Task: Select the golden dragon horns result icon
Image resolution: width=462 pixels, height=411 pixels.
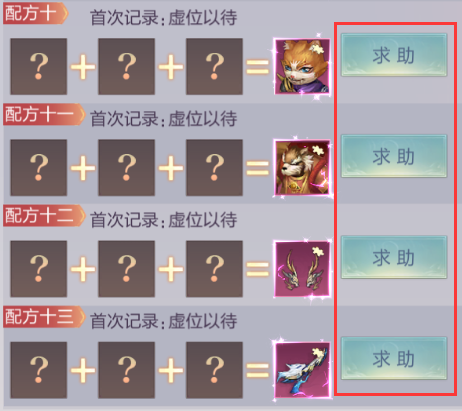Action: pyautogui.click(x=302, y=269)
